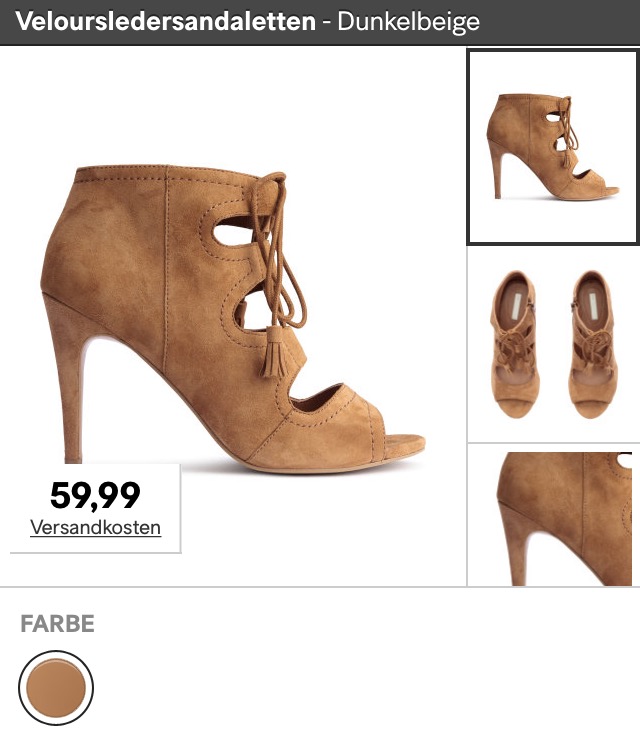
Task: Click the Velourslederandaletten product title
Action: click(165, 22)
